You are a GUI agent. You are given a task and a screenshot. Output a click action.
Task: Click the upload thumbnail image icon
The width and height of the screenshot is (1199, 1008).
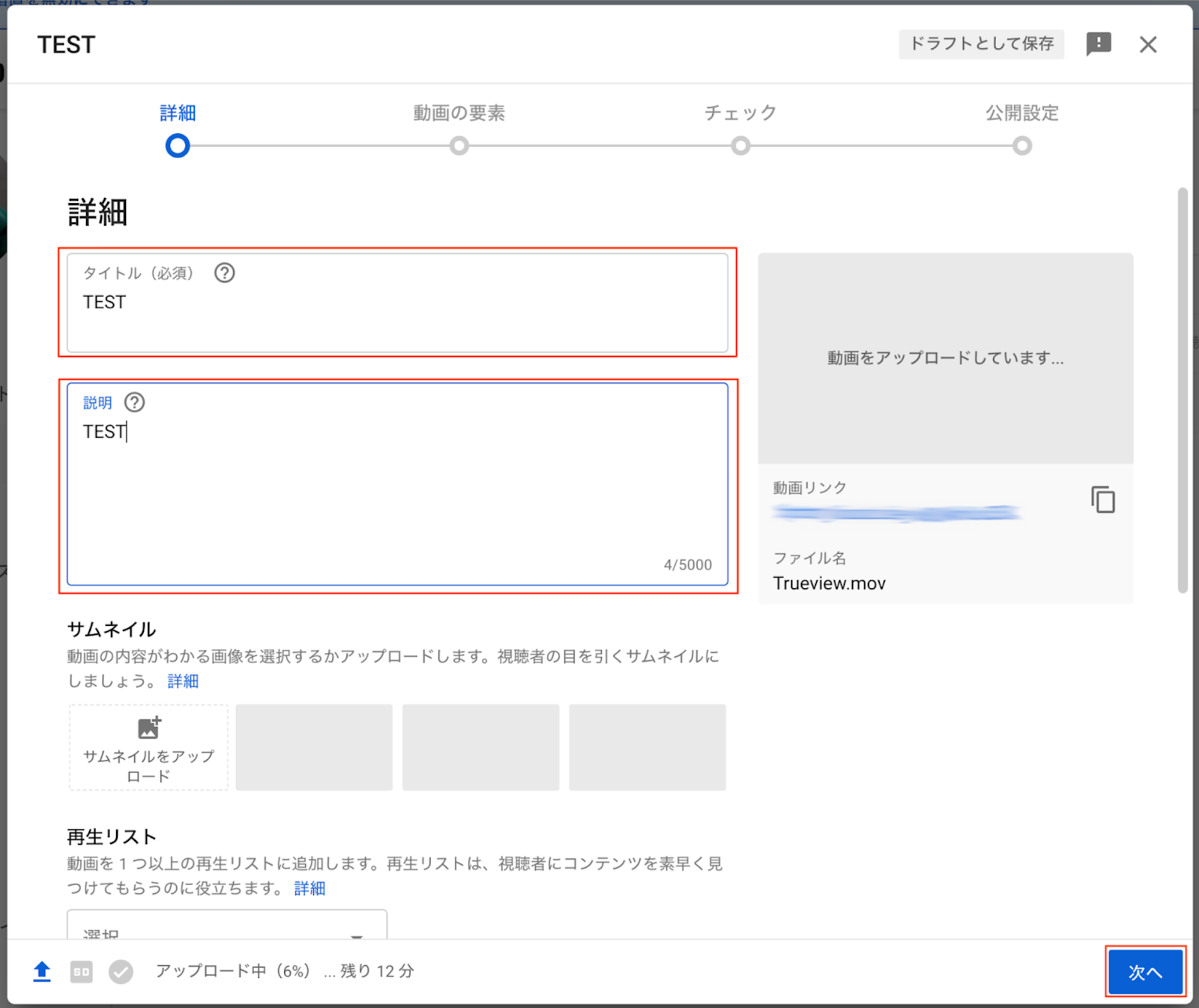pos(149,728)
